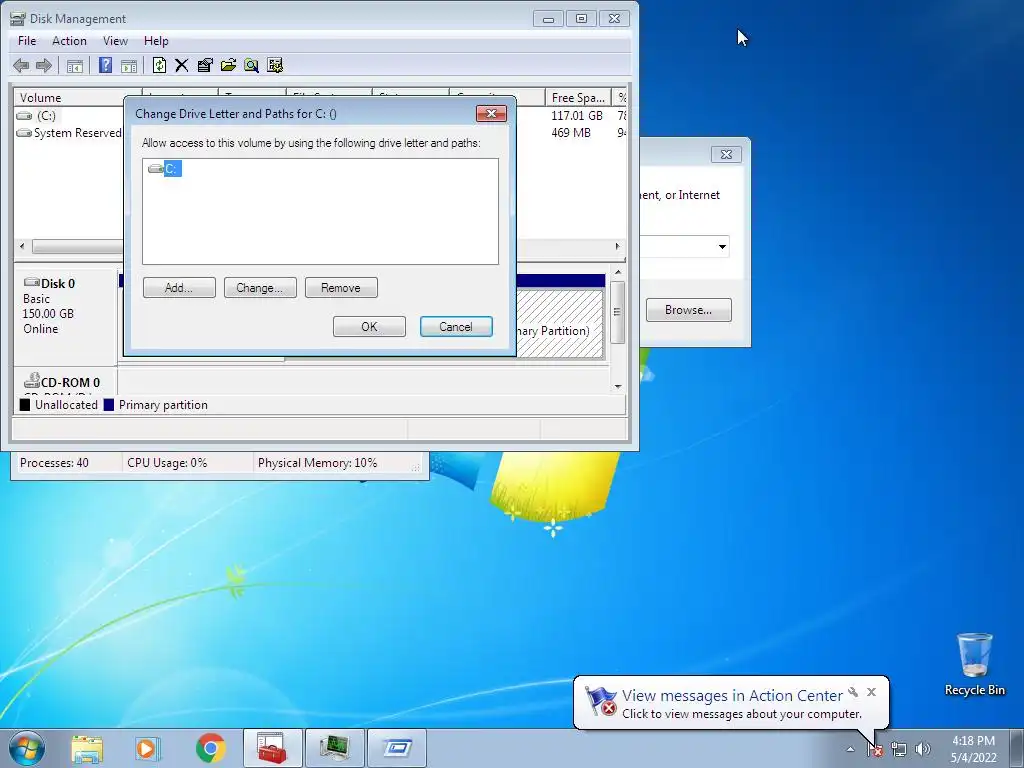The image size is (1024, 768).
Task: Open the View menu
Action: [115, 40]
